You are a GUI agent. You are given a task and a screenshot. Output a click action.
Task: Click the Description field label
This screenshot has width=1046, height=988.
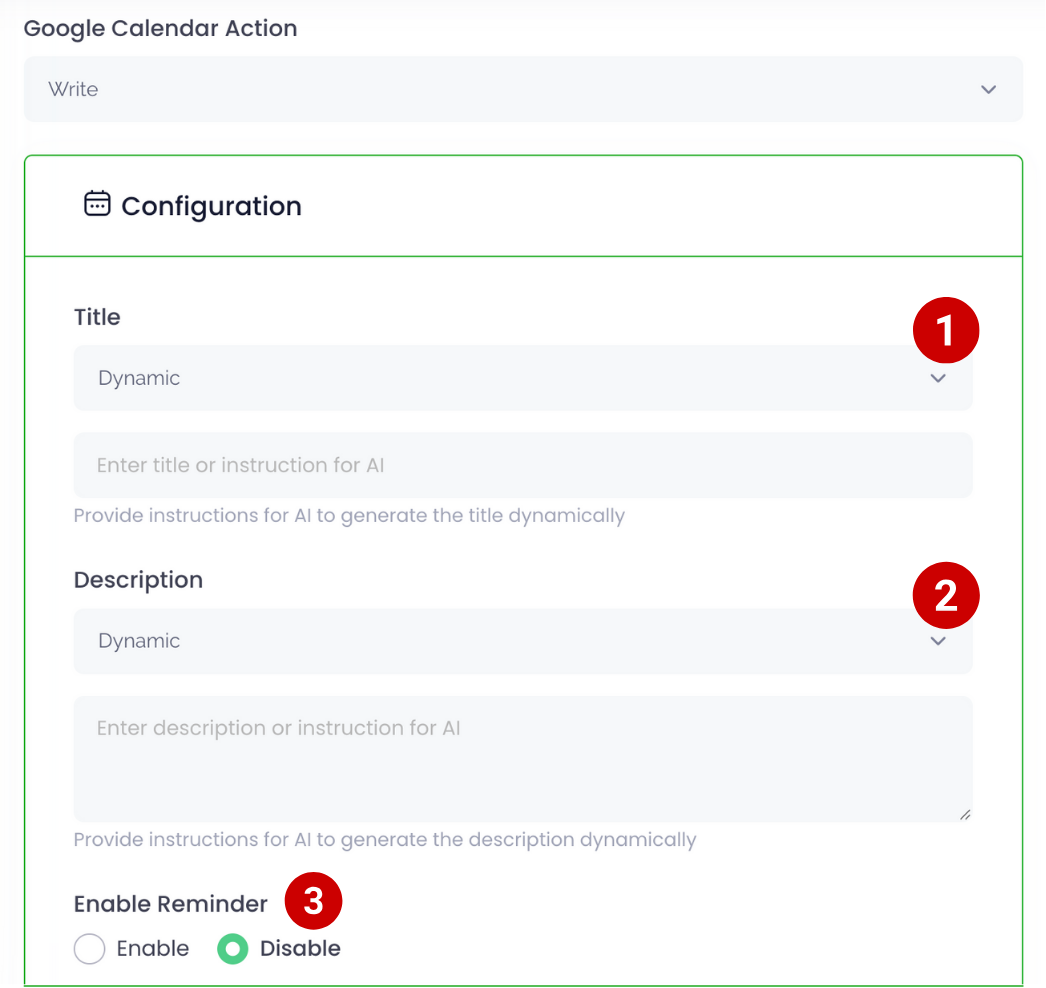138,580
